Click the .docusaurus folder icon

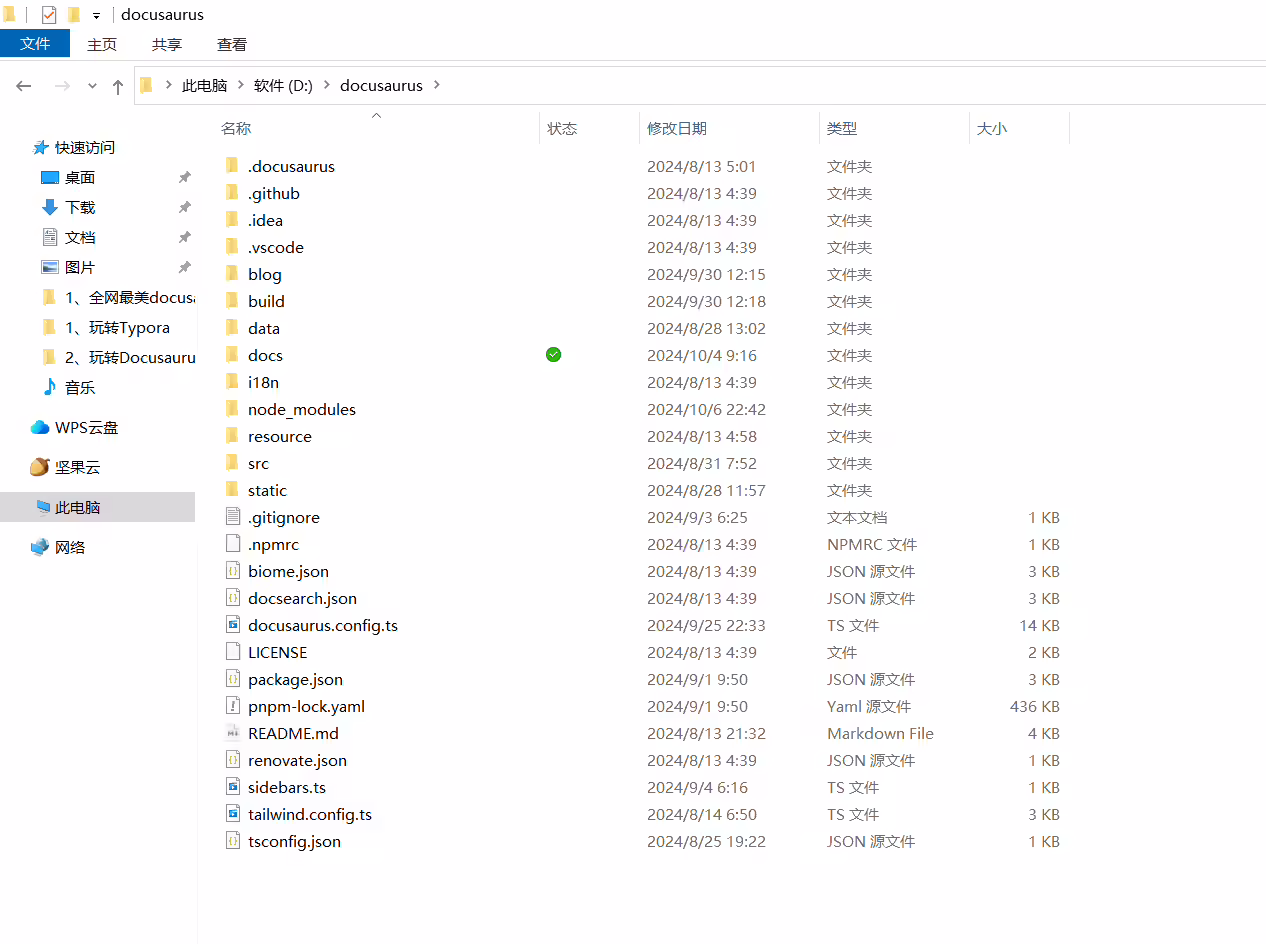[232, 166]
